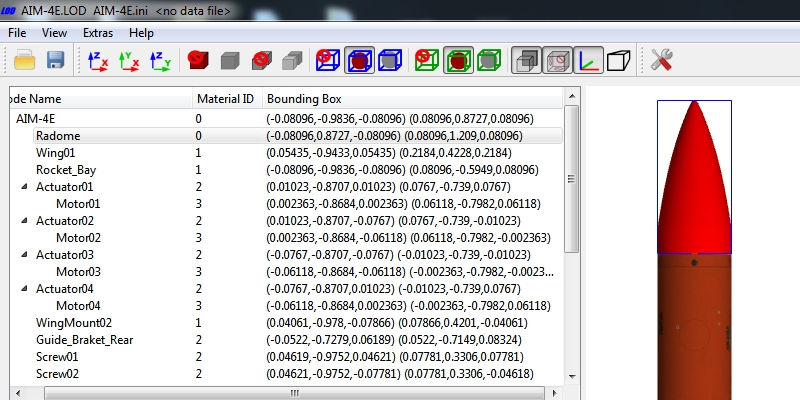Image resolution: width=800 pixels, height=400 pixels.
Task: Click Rocket_Bay bounding box coordinates
Action: pyautogui.click(x=403, y=170)
